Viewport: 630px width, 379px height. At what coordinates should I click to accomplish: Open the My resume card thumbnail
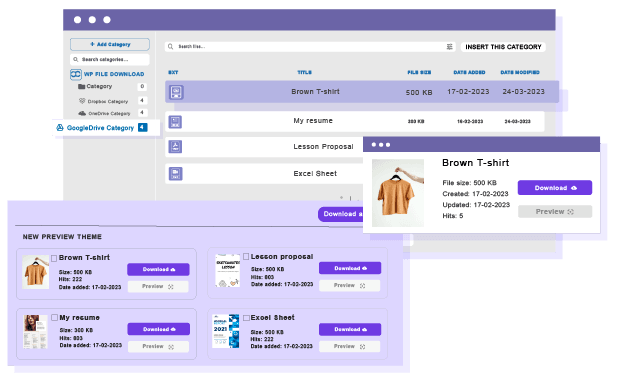click(35, 332)
